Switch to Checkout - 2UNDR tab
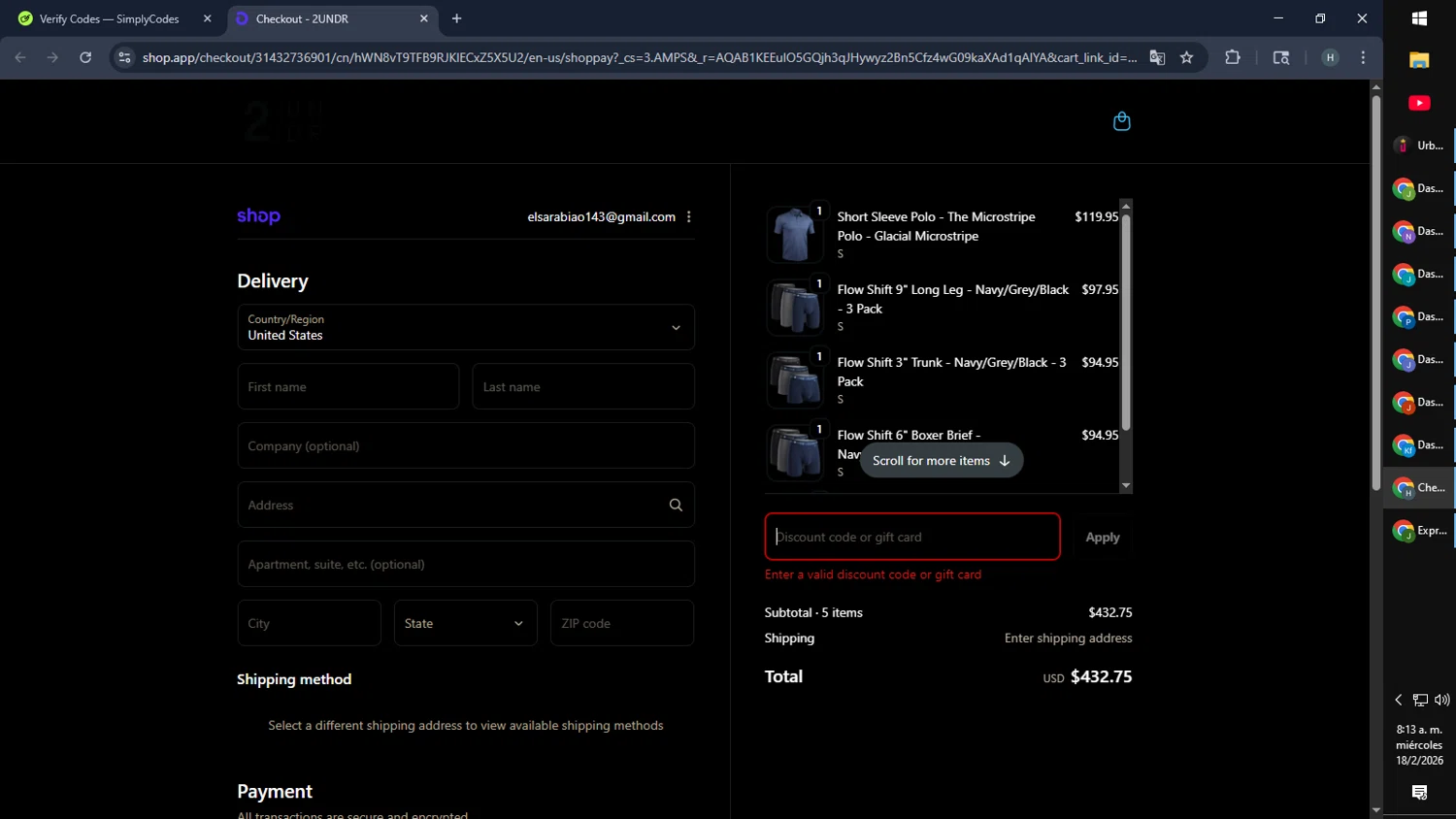This screenshot has height=819, width=1456. coord(331,18)
